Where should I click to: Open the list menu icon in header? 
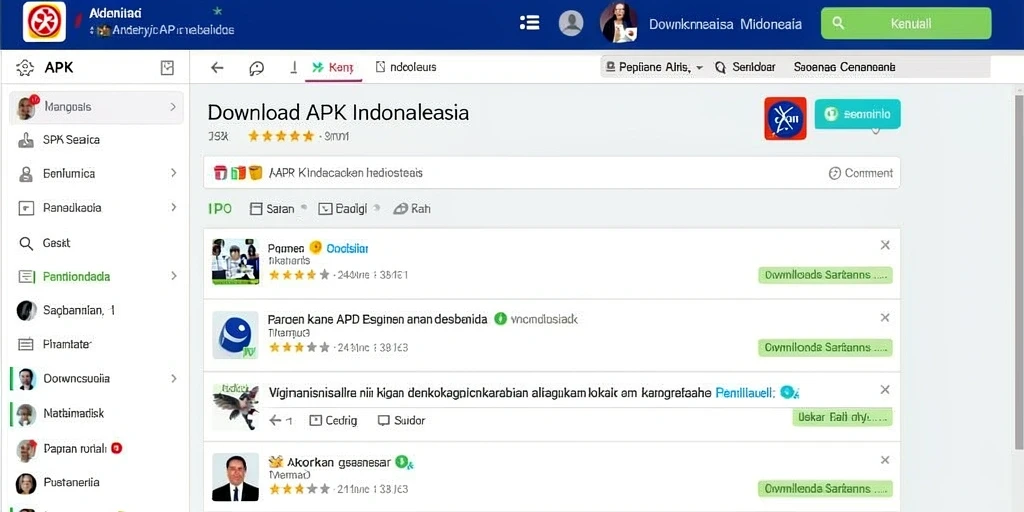point(529,23)
